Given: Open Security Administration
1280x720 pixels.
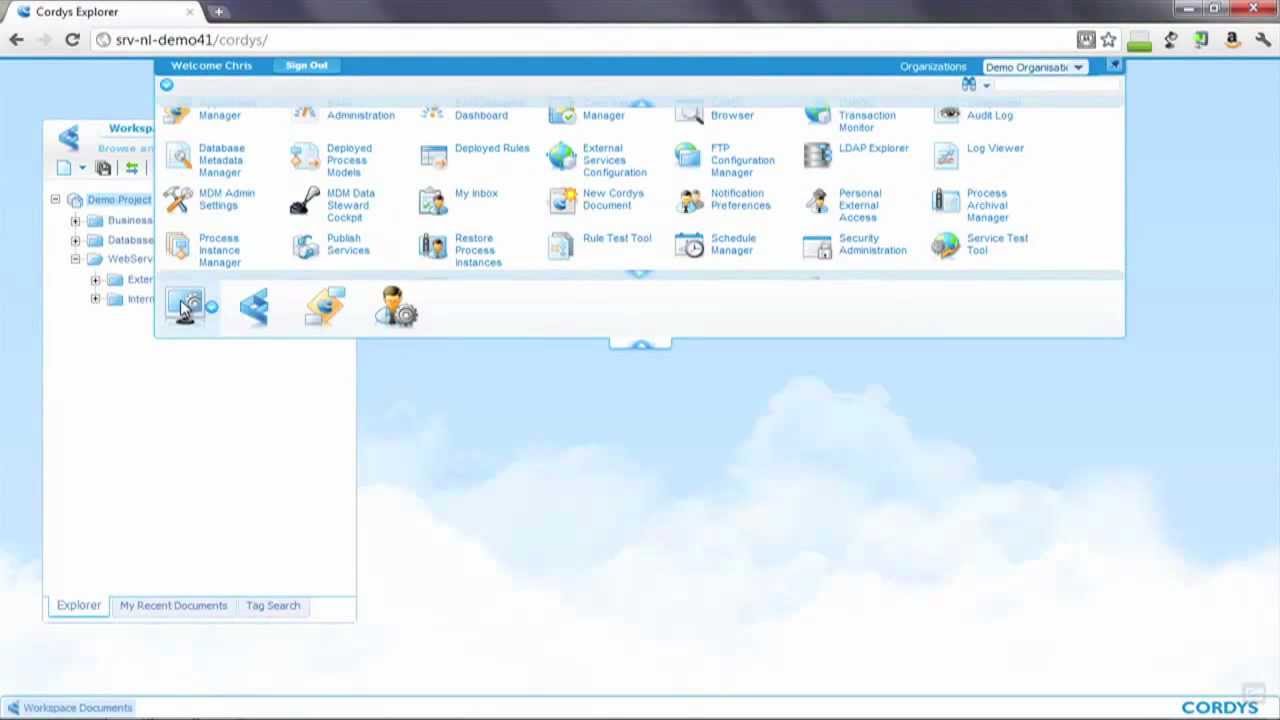Looking at the screenshot, I should click(817, 245).
